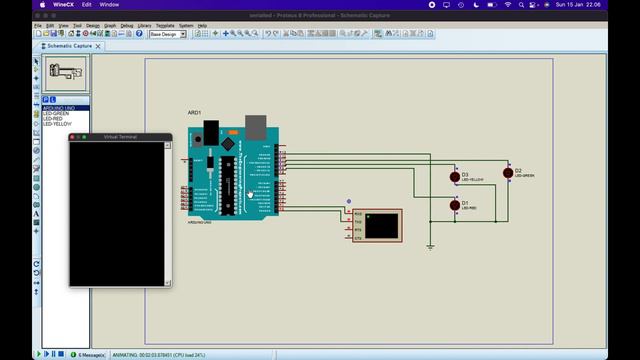Close the Schematic Capture tab
The image size is (640, 360).
pos(98,47)
